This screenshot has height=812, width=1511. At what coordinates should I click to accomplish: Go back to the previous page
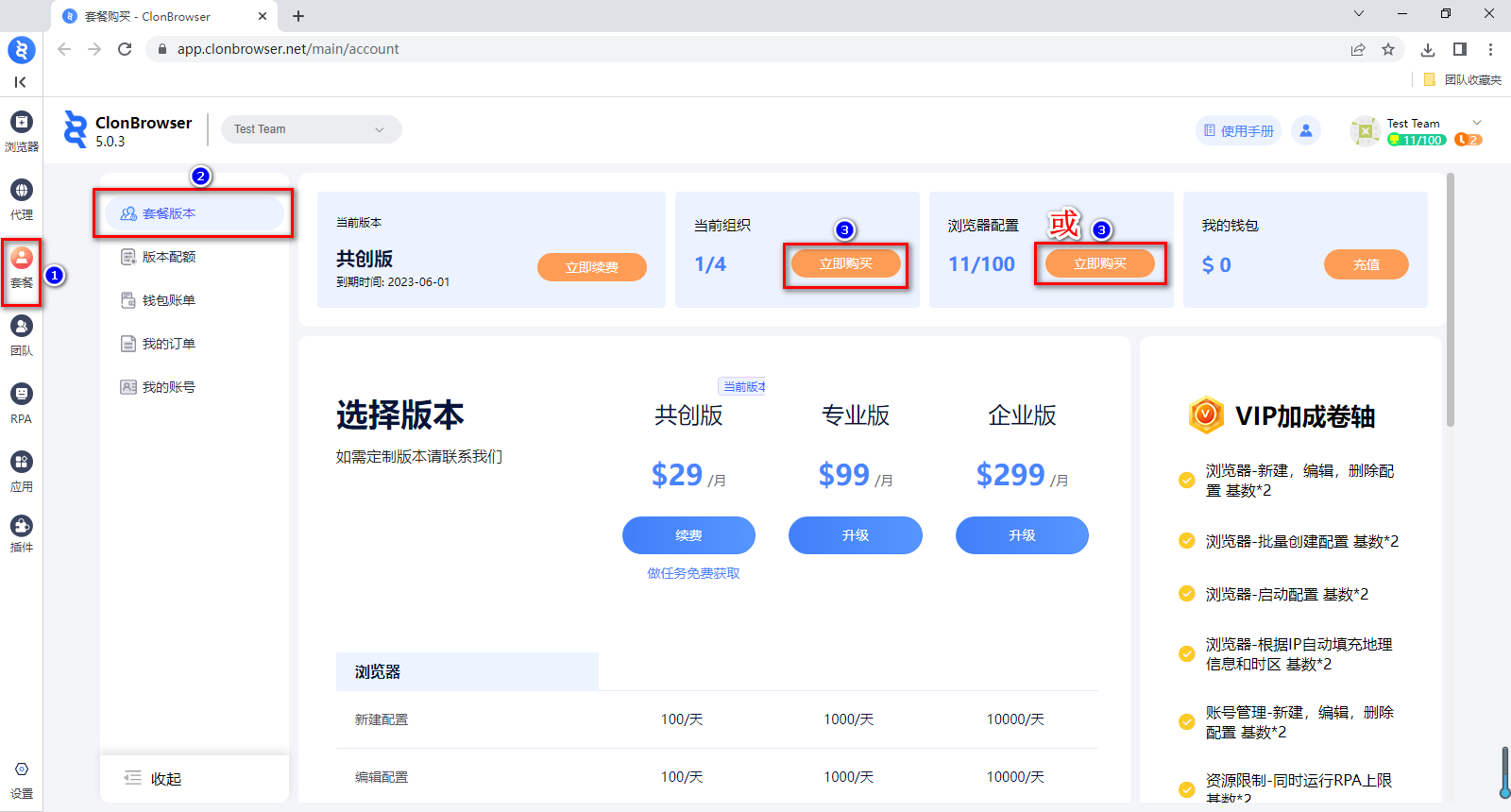pyautogui.click(x=64, y=49)
